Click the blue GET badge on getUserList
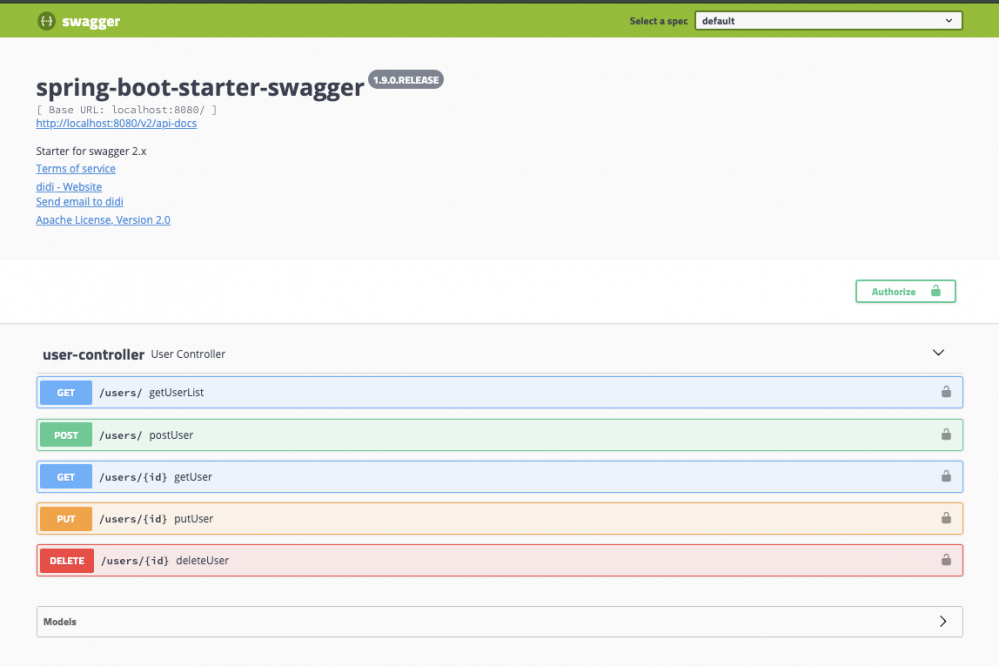Image resolution: width=999 pixels, height=667 pixels. [65, 392]
